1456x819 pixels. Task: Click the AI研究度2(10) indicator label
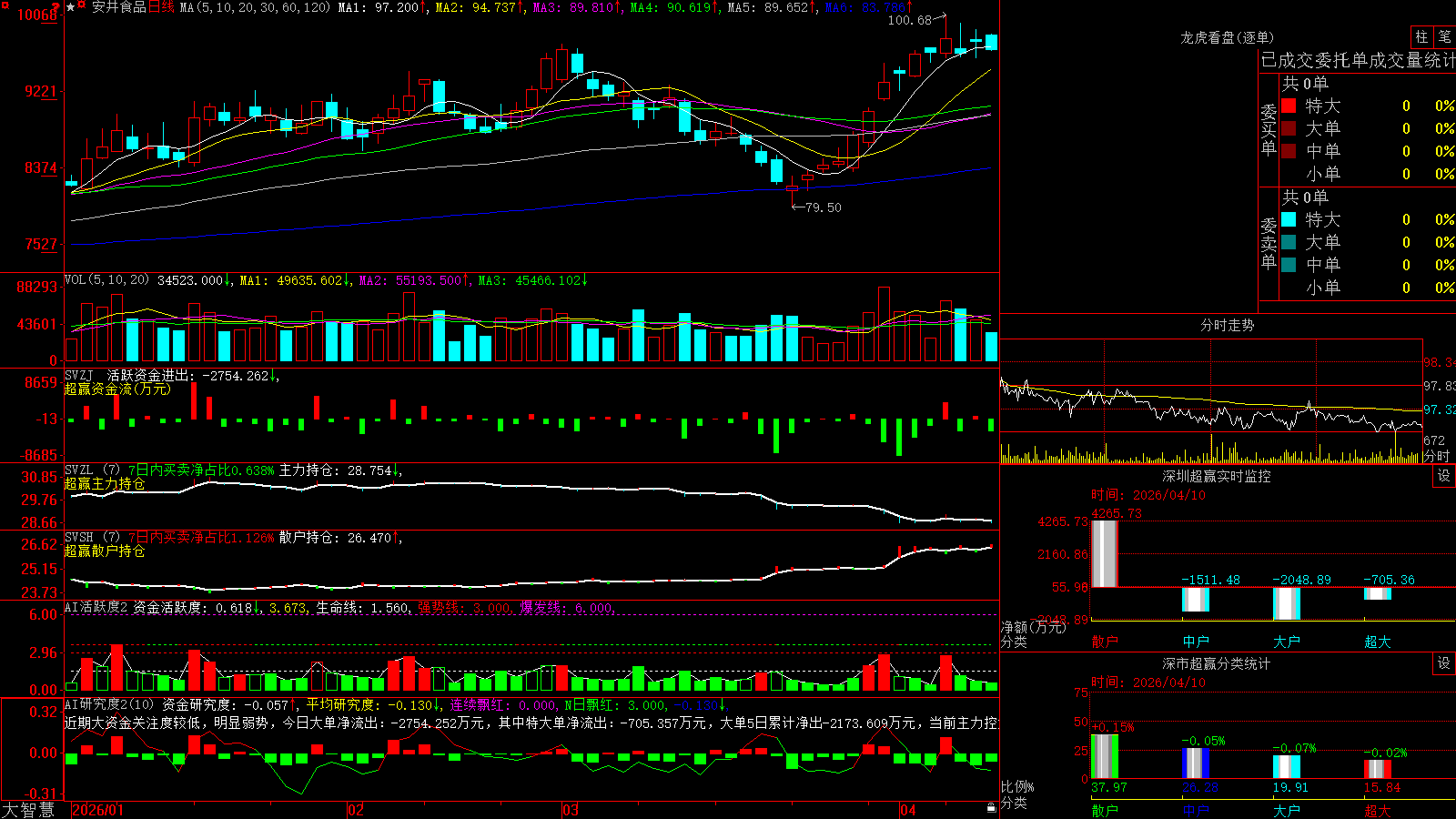click(x=109, y=704)
